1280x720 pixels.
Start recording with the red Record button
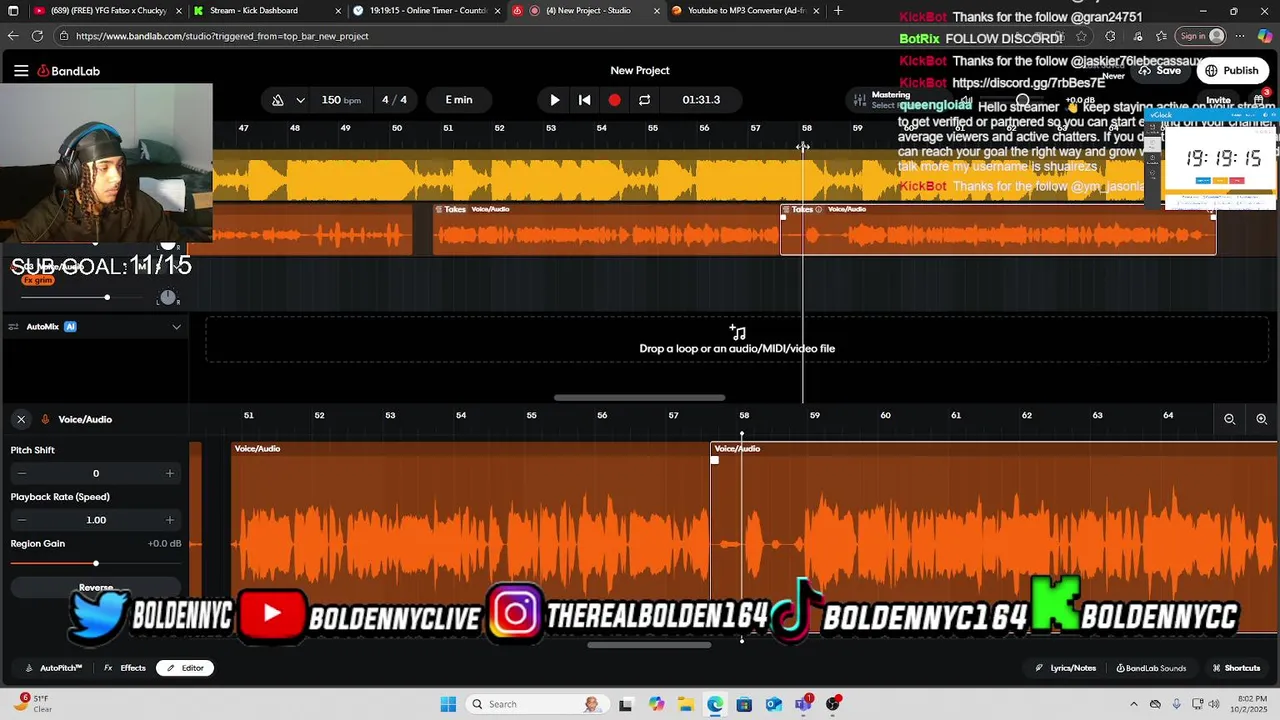(x=615, y=100)
